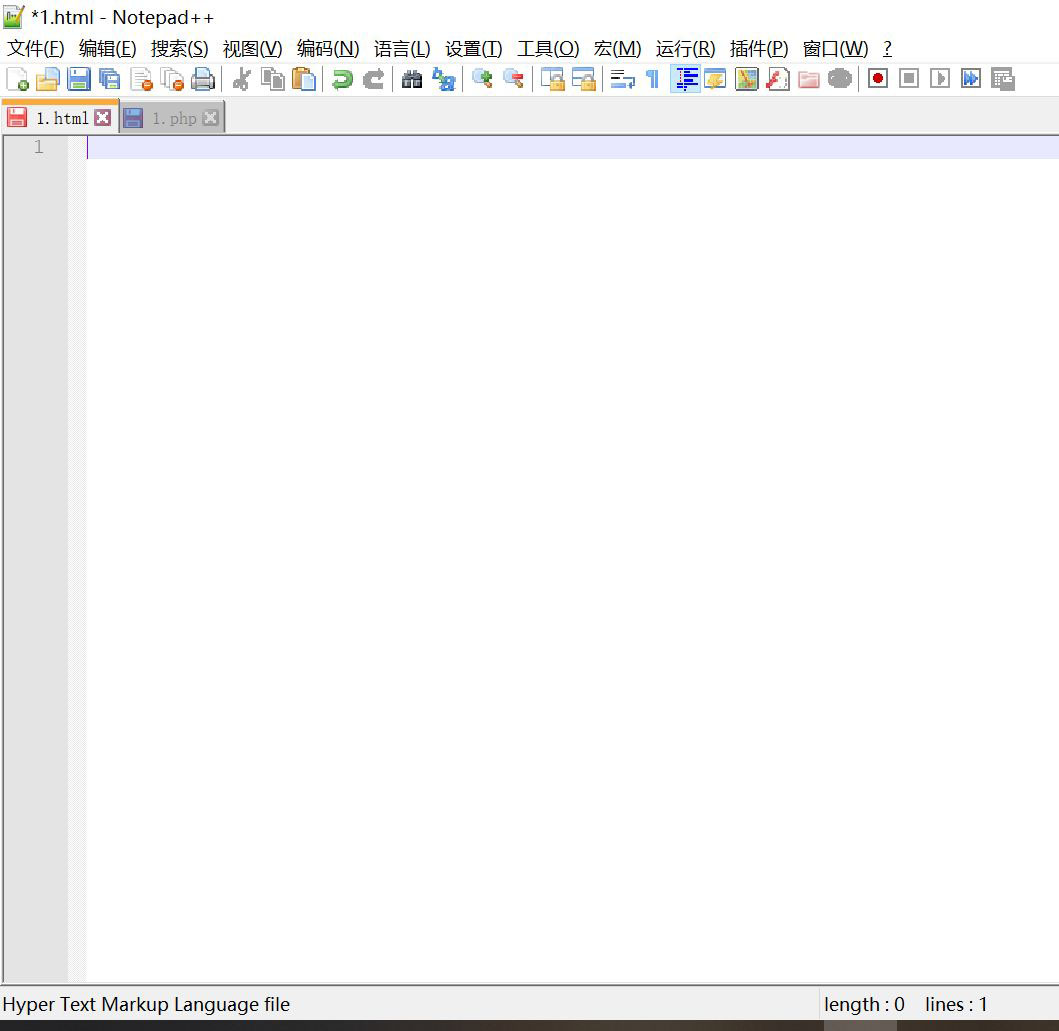The height and width of the screenshot is (1031, 1059).
Task: Click Hyper Text Markup Language file status
Action: pyautogui.click(x=146, y=1004)
